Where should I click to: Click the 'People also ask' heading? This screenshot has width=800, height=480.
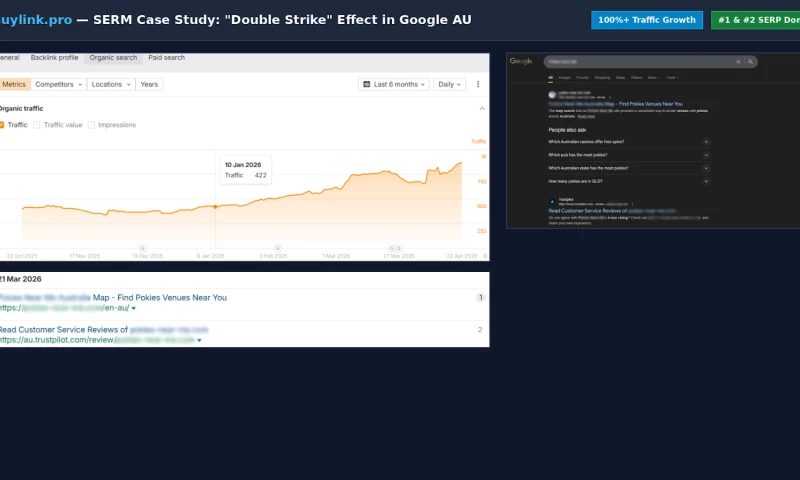[x=567, y=130]
